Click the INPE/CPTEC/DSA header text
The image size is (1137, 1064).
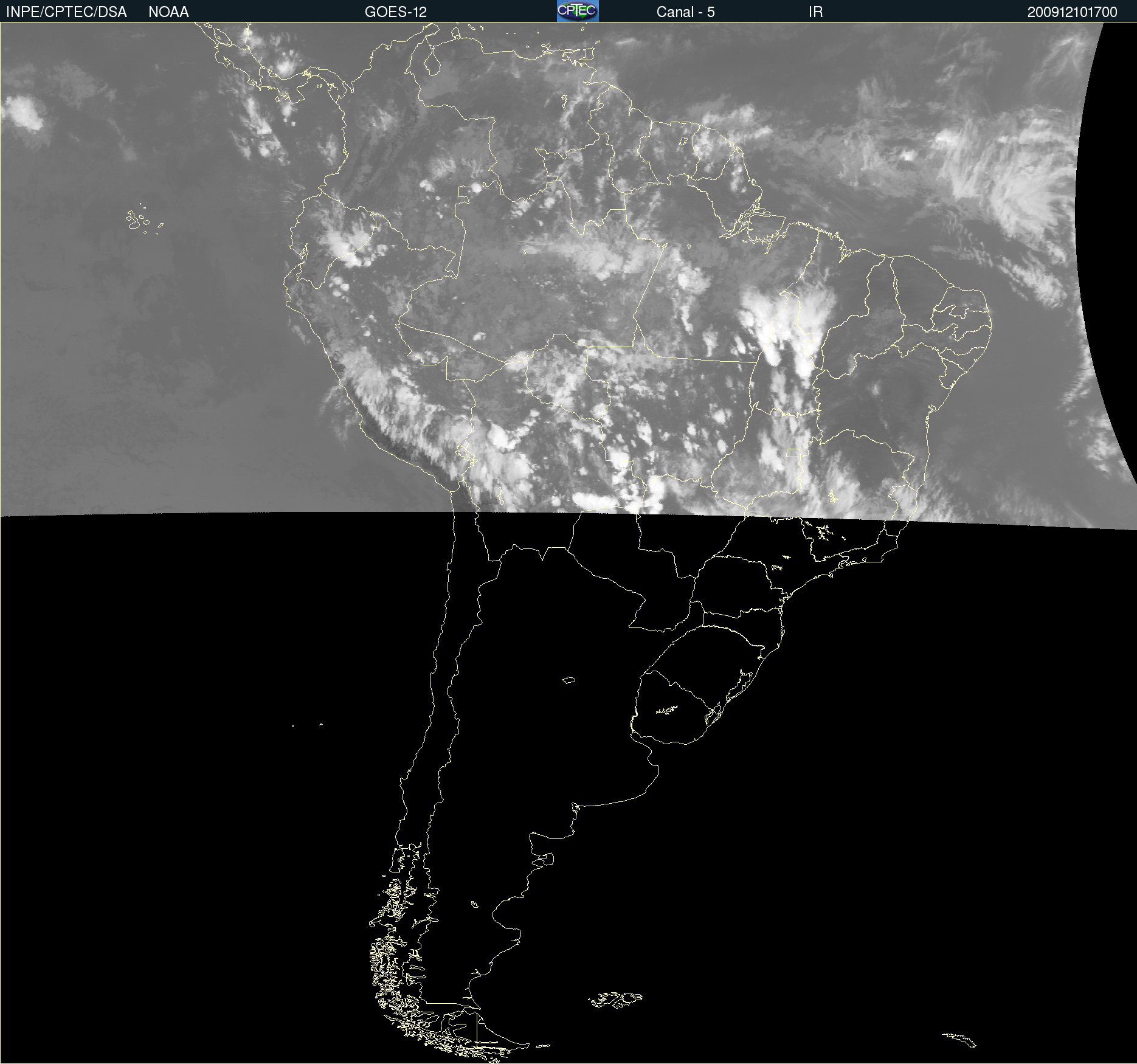[x=66, y=12]
